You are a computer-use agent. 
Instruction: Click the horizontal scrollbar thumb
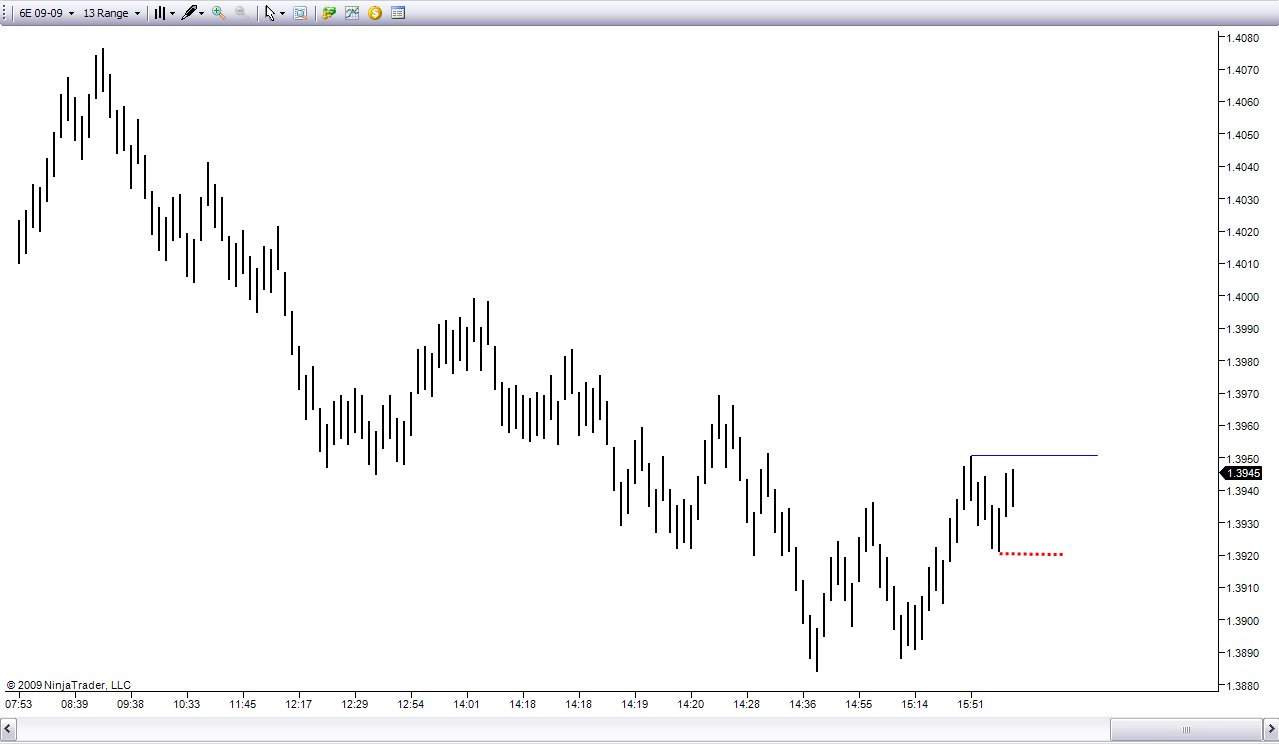pyautogui.click(x=1187, y=729)
